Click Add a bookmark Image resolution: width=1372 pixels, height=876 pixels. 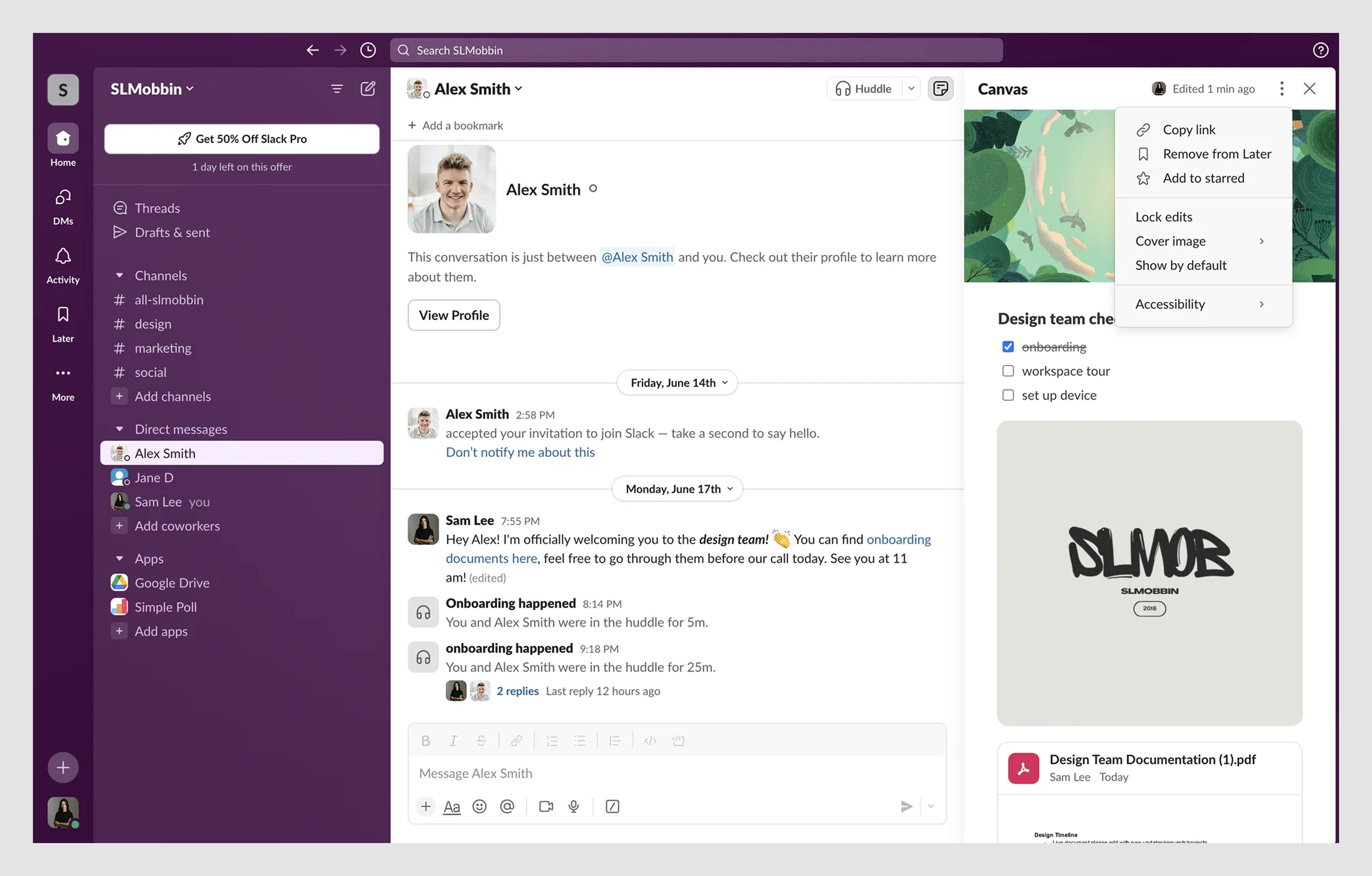point(455,125)
